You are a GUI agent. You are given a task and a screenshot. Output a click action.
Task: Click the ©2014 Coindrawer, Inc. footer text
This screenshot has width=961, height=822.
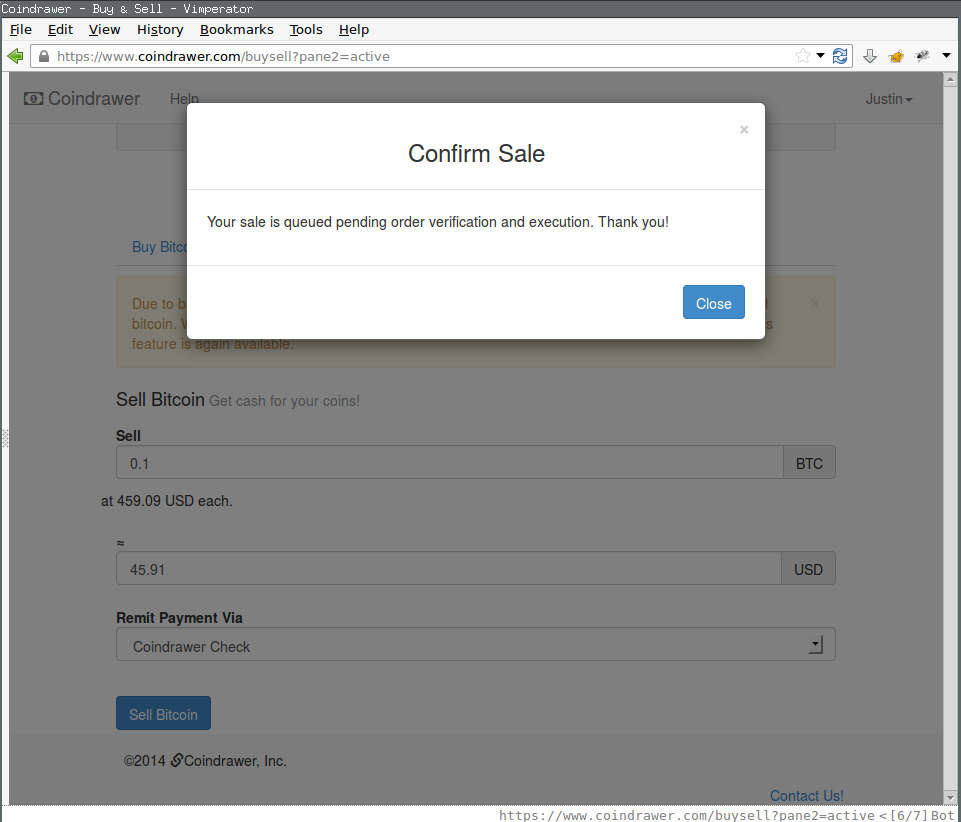coord(205,761)
